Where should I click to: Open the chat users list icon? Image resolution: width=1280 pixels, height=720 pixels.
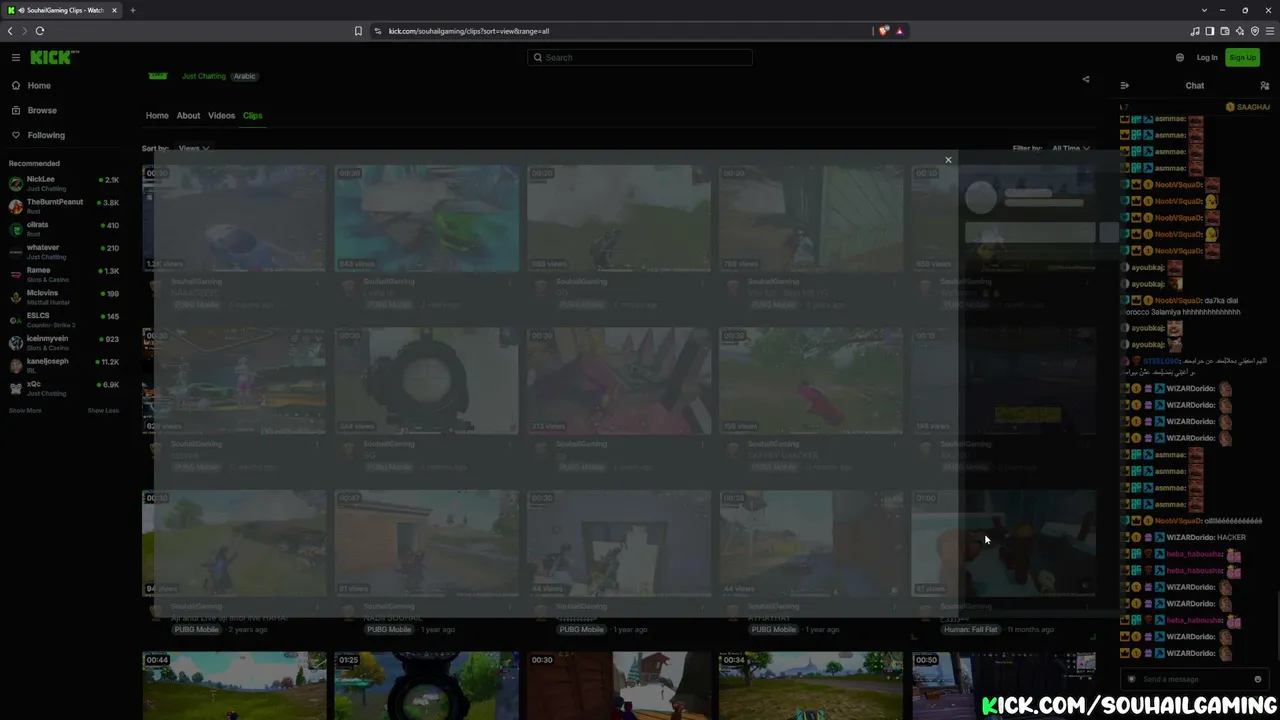coord(1265,86)
